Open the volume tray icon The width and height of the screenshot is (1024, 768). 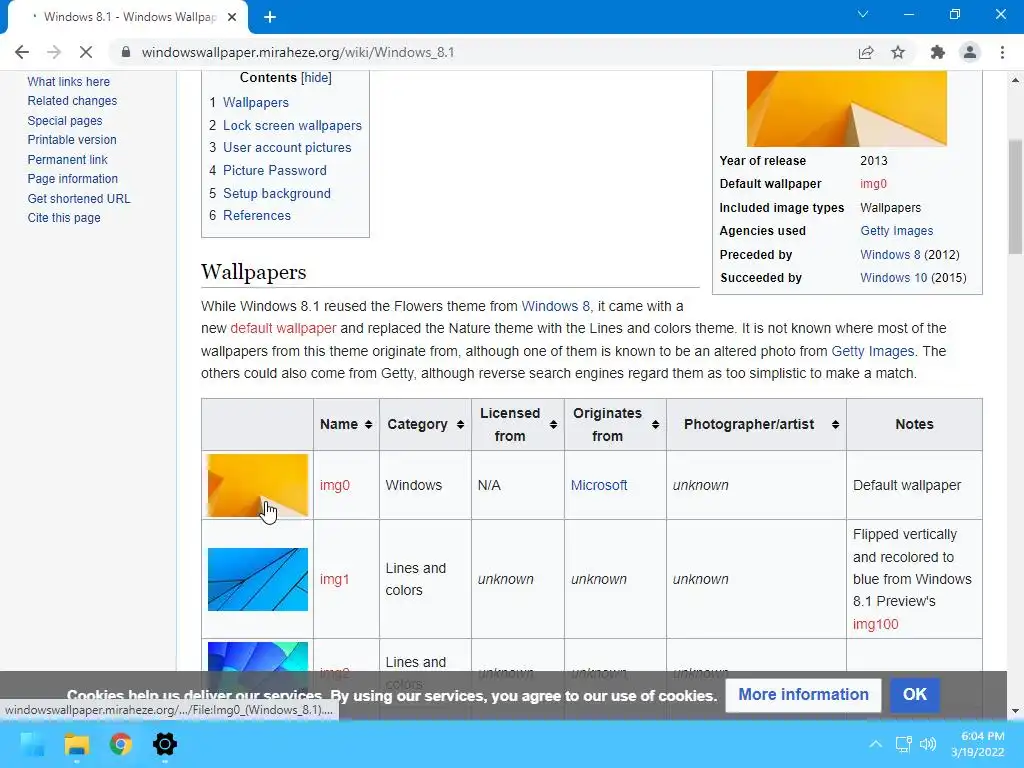927,744
